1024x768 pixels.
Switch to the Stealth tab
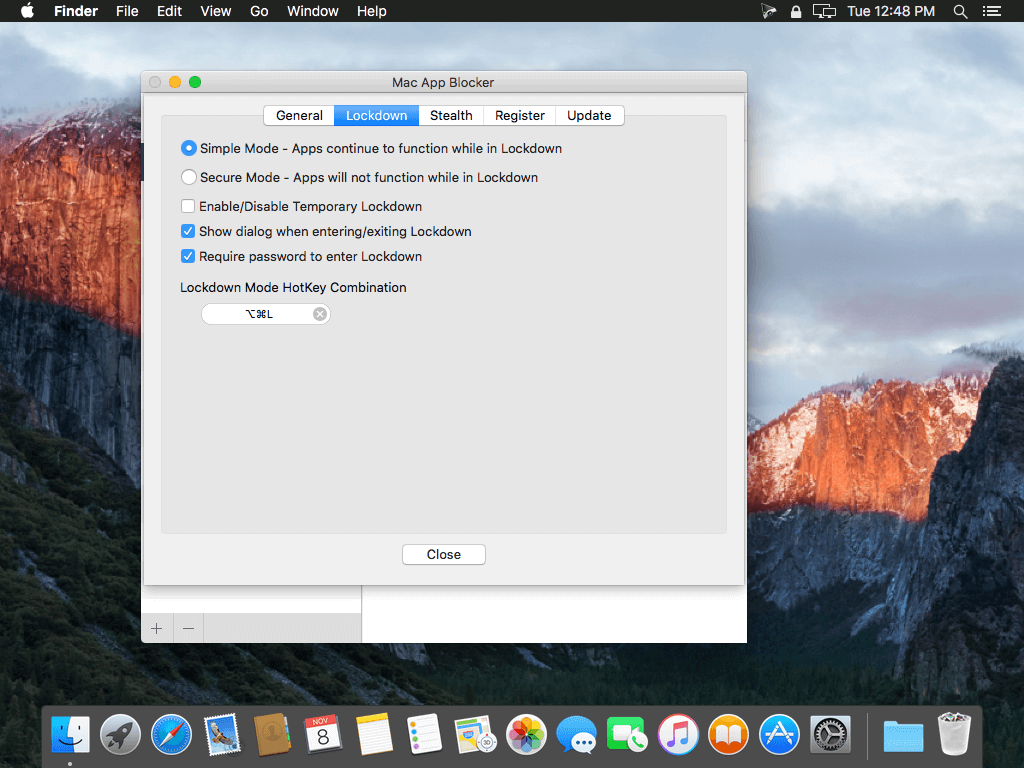pos(451,116)
